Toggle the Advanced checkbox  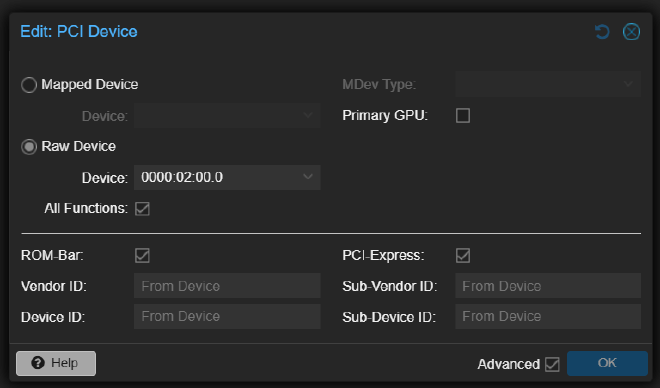(552, 364)
